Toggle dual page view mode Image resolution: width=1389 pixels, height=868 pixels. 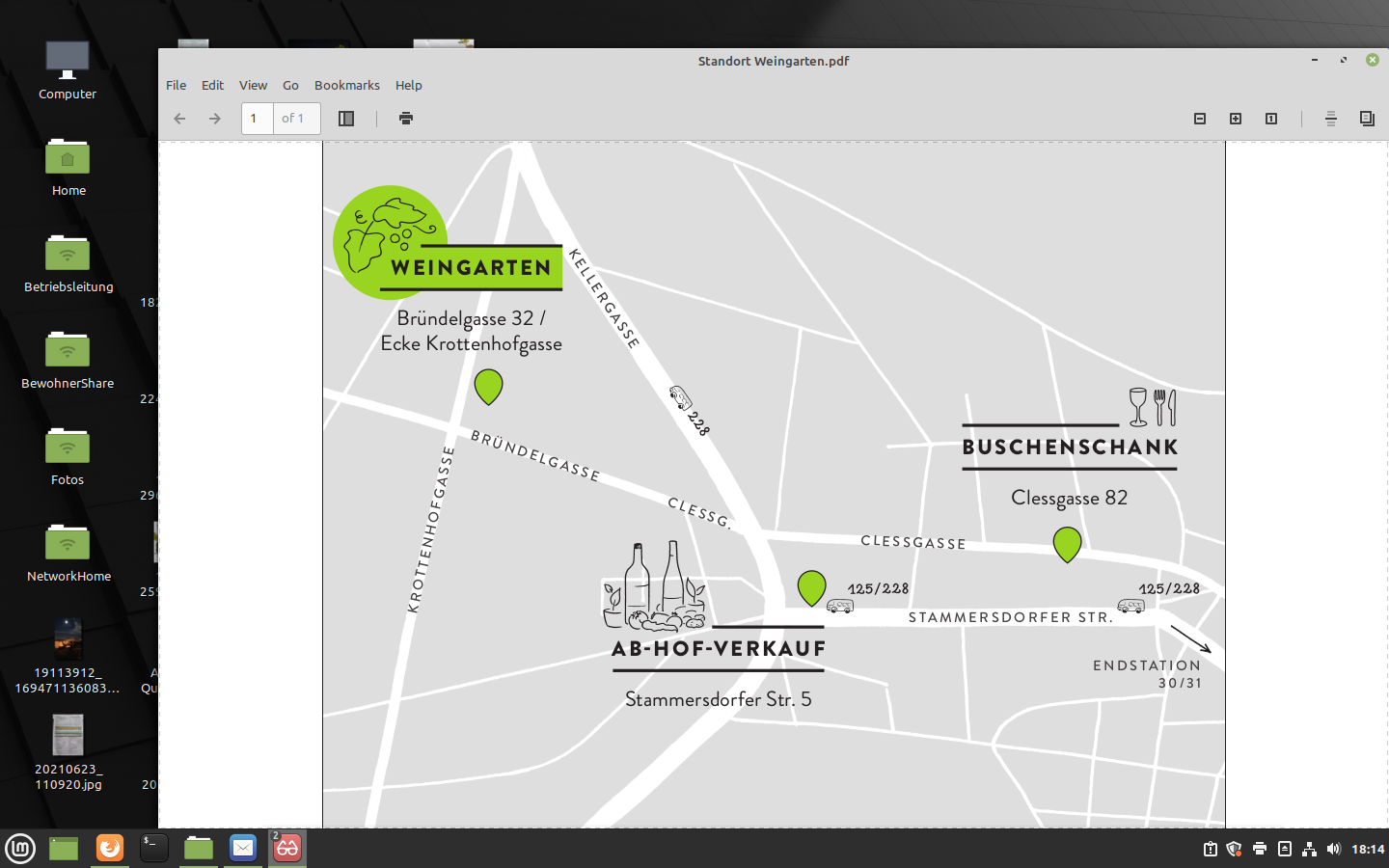pyautogui.click(x=1367, y=119)
